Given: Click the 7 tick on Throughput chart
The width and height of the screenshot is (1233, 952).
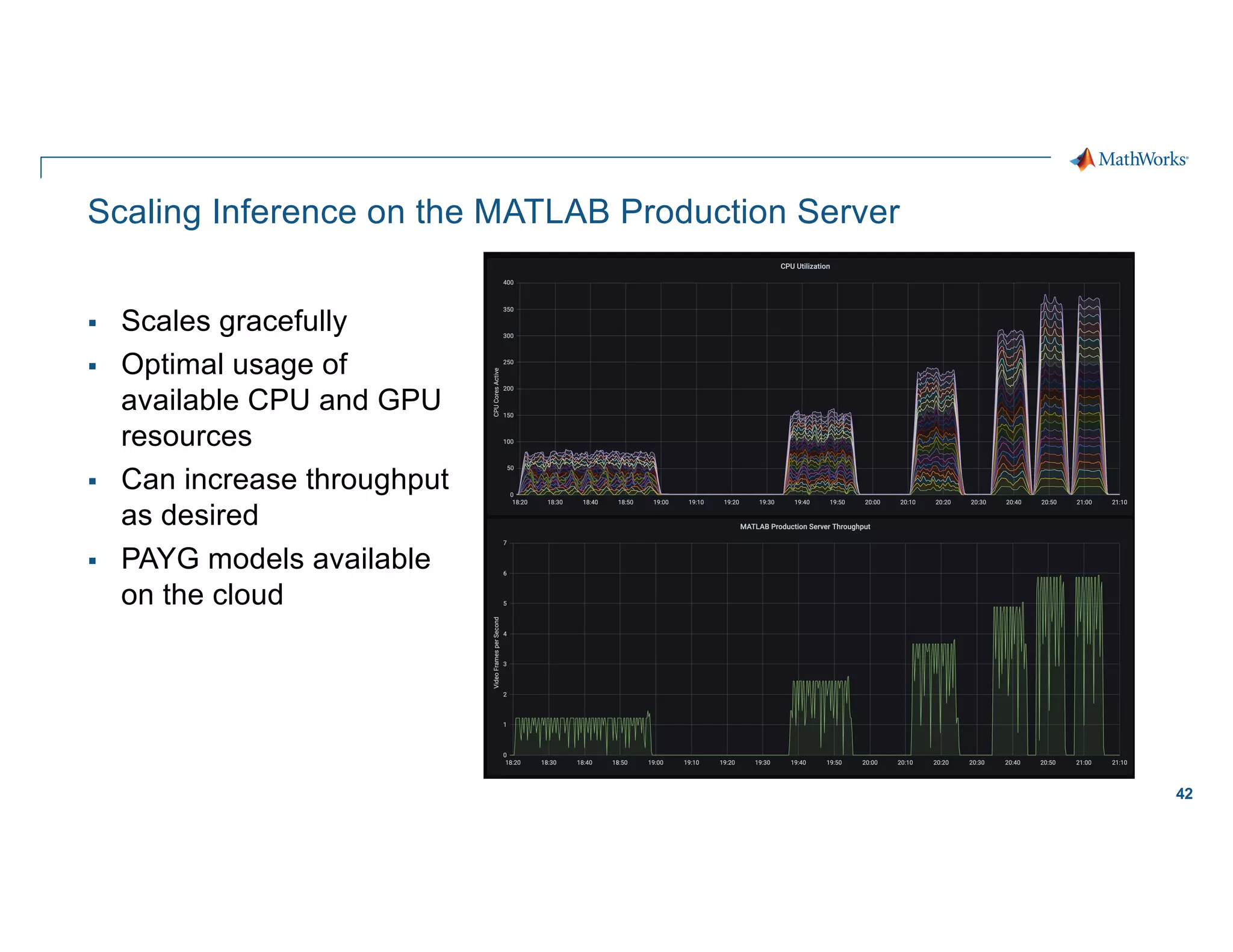Looking at the screenshot, I should pyautogui.click(x=505, y=543).
